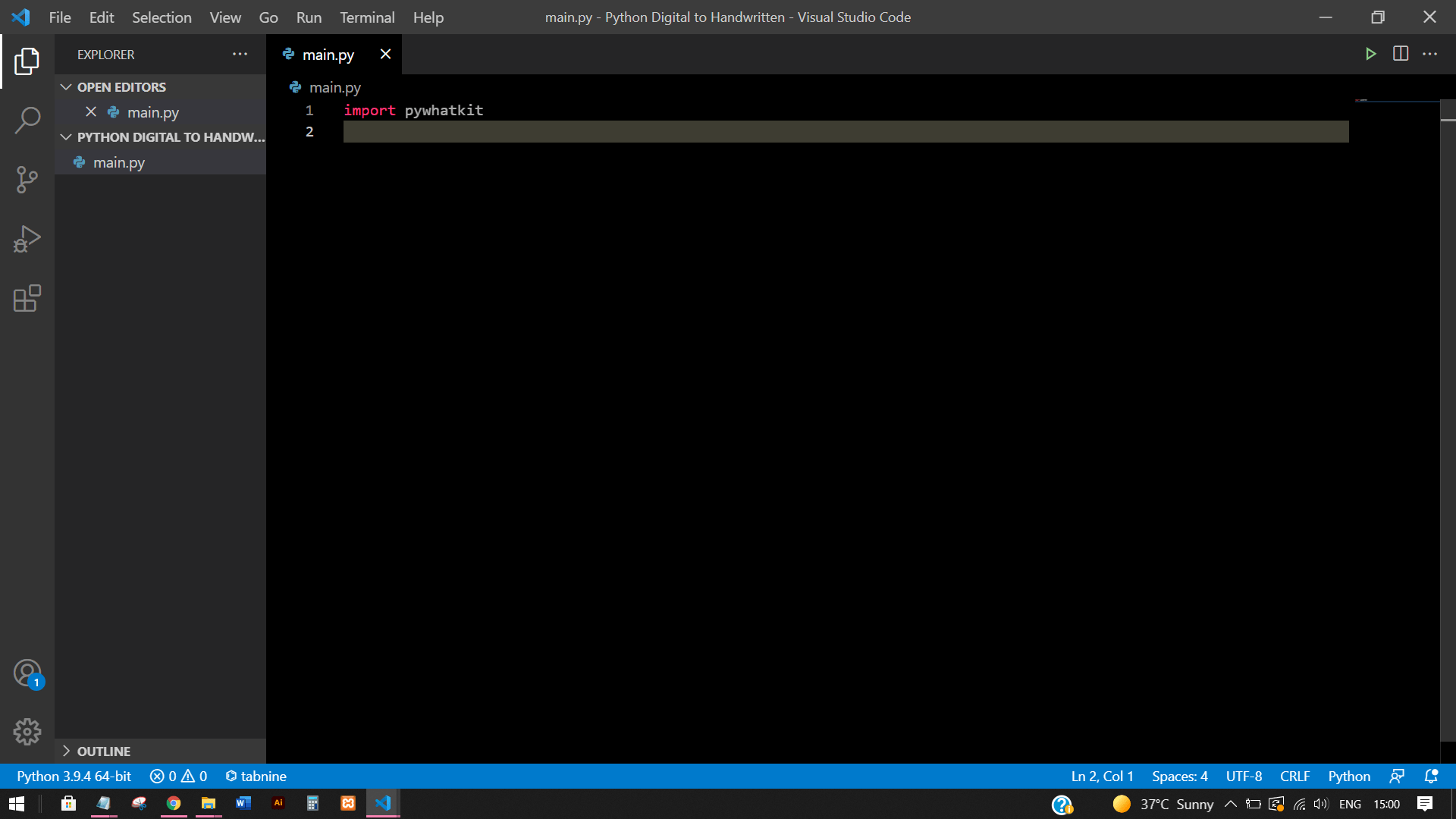Open the Manage gear settings icon
1456x819 pixels.
coord(27,732)
